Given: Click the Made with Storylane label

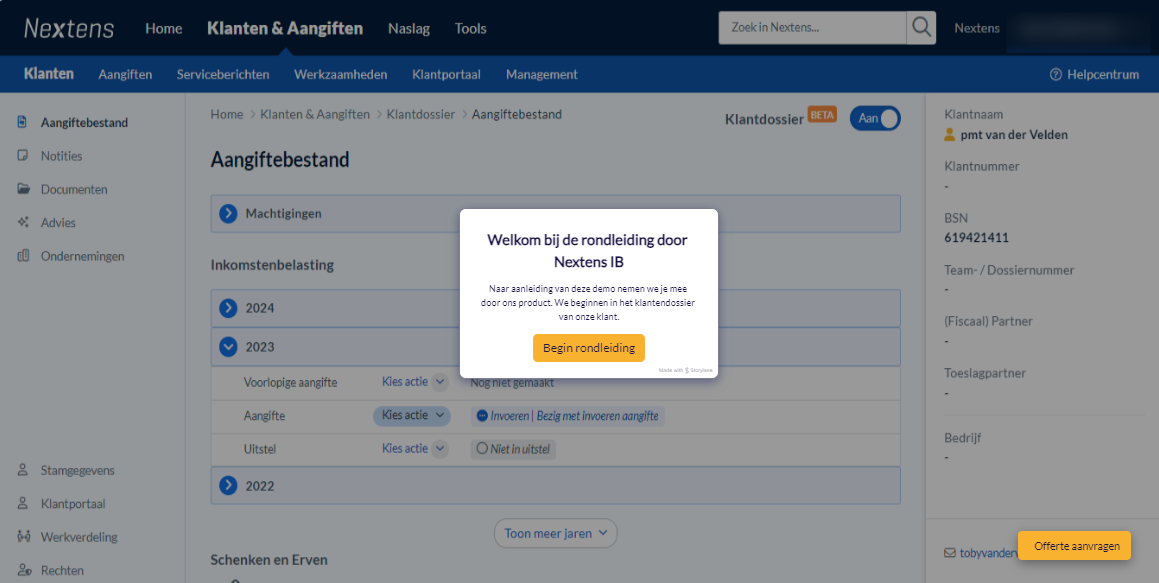Looking at the screenshot, I should (685, 370).
